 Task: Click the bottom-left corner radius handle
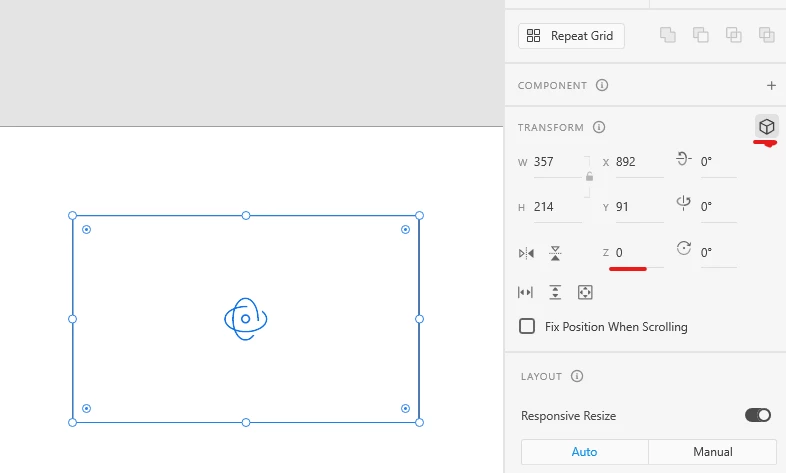click(x=86, y=408)
